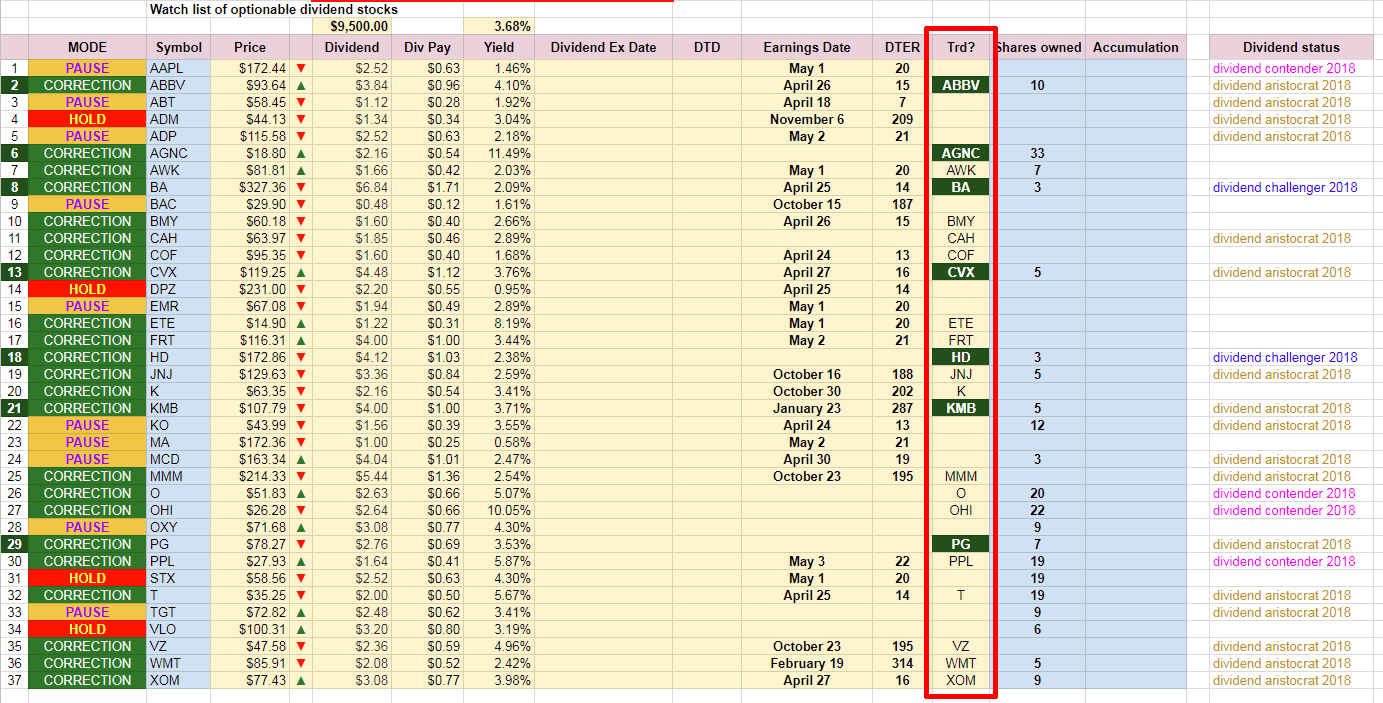The width and height of the screenshot is (1383, 703).
Task: Select the HOLD mode cell for ADM
Action: click(x=87, y=119)
